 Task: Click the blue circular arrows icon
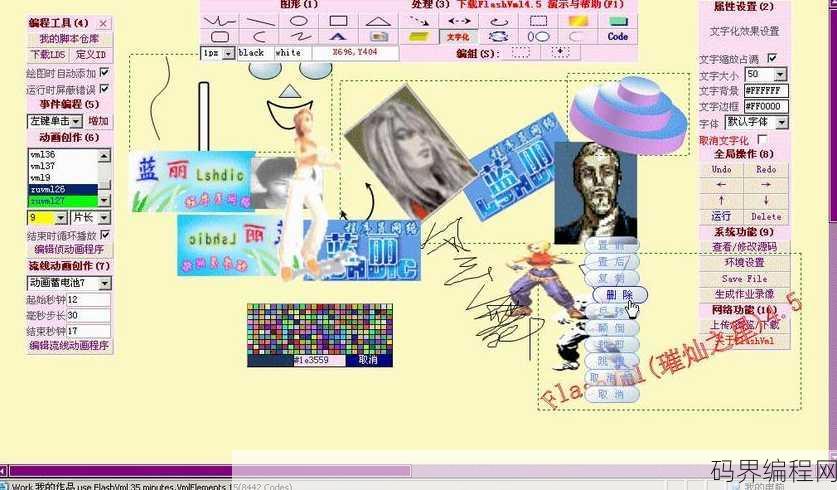pos(499,37)
